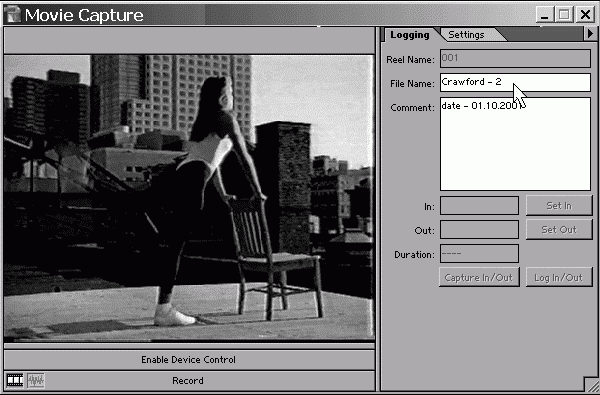
Task: Toggle the audio waveform capture icon
Action: [x=36, y=380]
